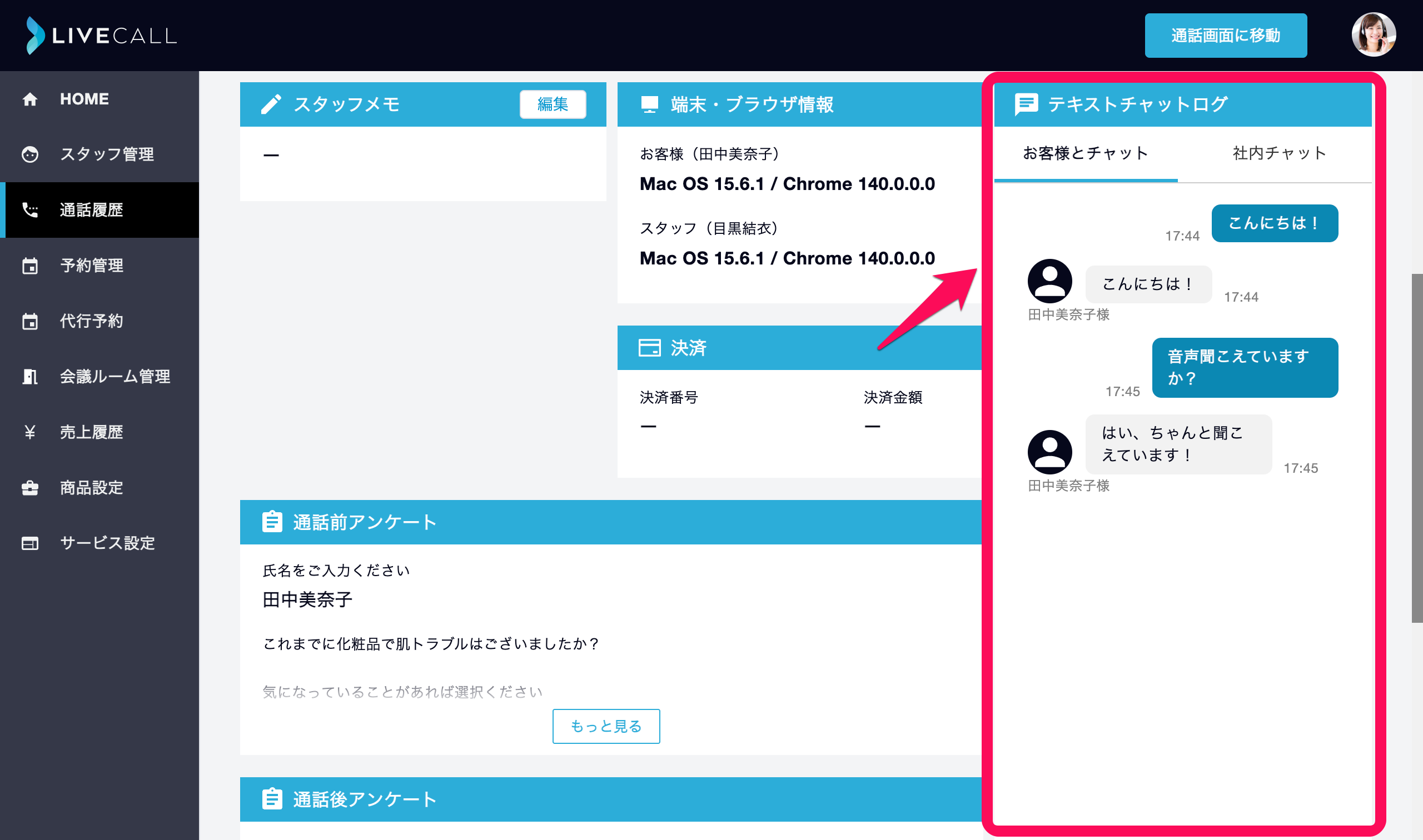Image resolution: width=1423 pixels, height=840 pixels.
Task: Click the 氏名をご入力ください label
Action: click(x=336, y=571)
